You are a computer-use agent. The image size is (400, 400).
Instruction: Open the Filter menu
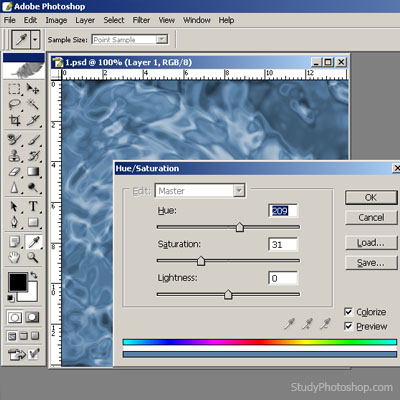[x=141, y=20]
